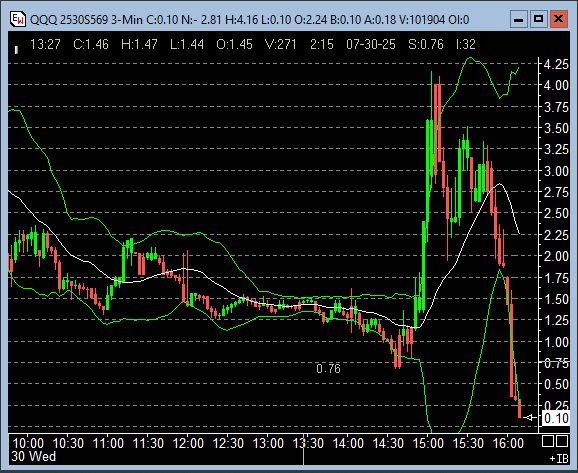Click the 30 Wed date label
Viewport: 578px width, 473px height.
[x=34, y=456]
